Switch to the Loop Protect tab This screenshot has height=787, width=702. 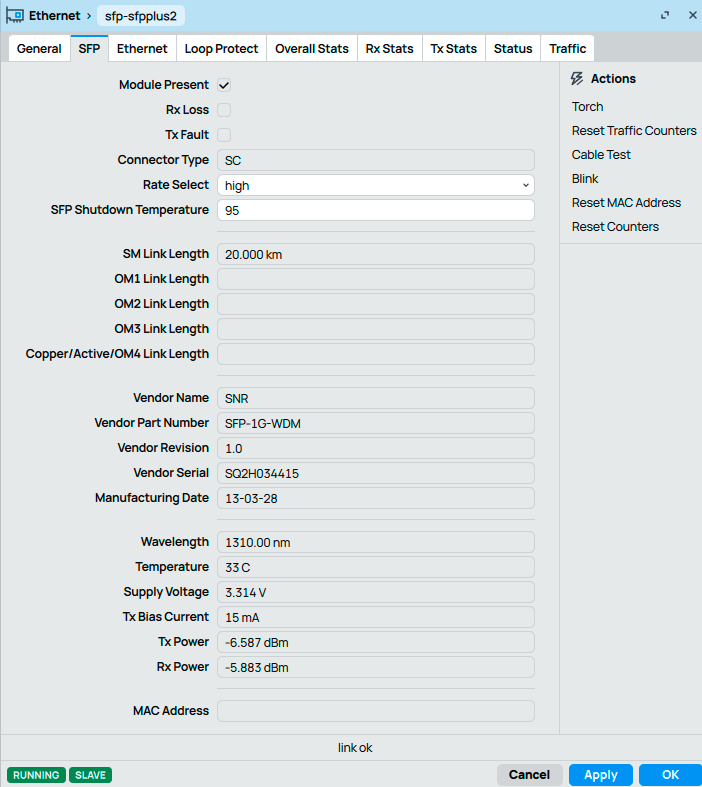tap(221, 49)
